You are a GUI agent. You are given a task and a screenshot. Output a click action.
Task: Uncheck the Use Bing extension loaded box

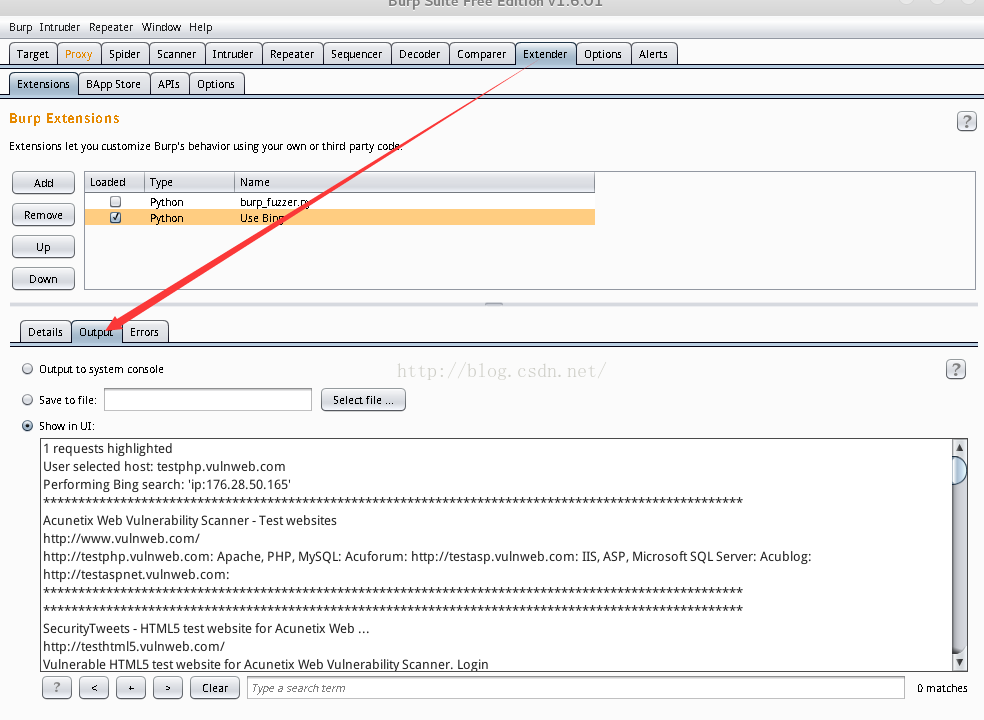pos(115,217)
